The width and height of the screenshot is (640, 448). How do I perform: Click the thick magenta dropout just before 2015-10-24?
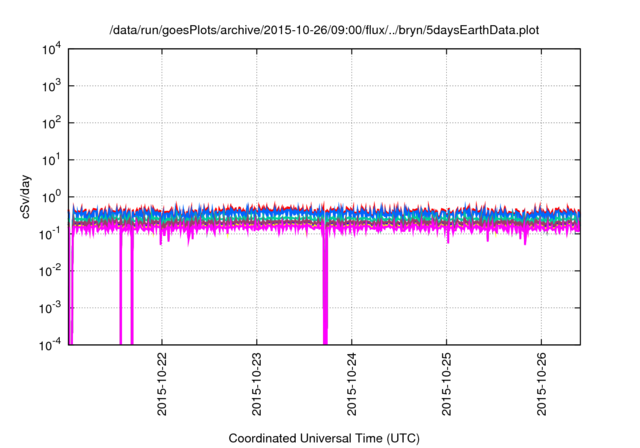tap(325, 286)
